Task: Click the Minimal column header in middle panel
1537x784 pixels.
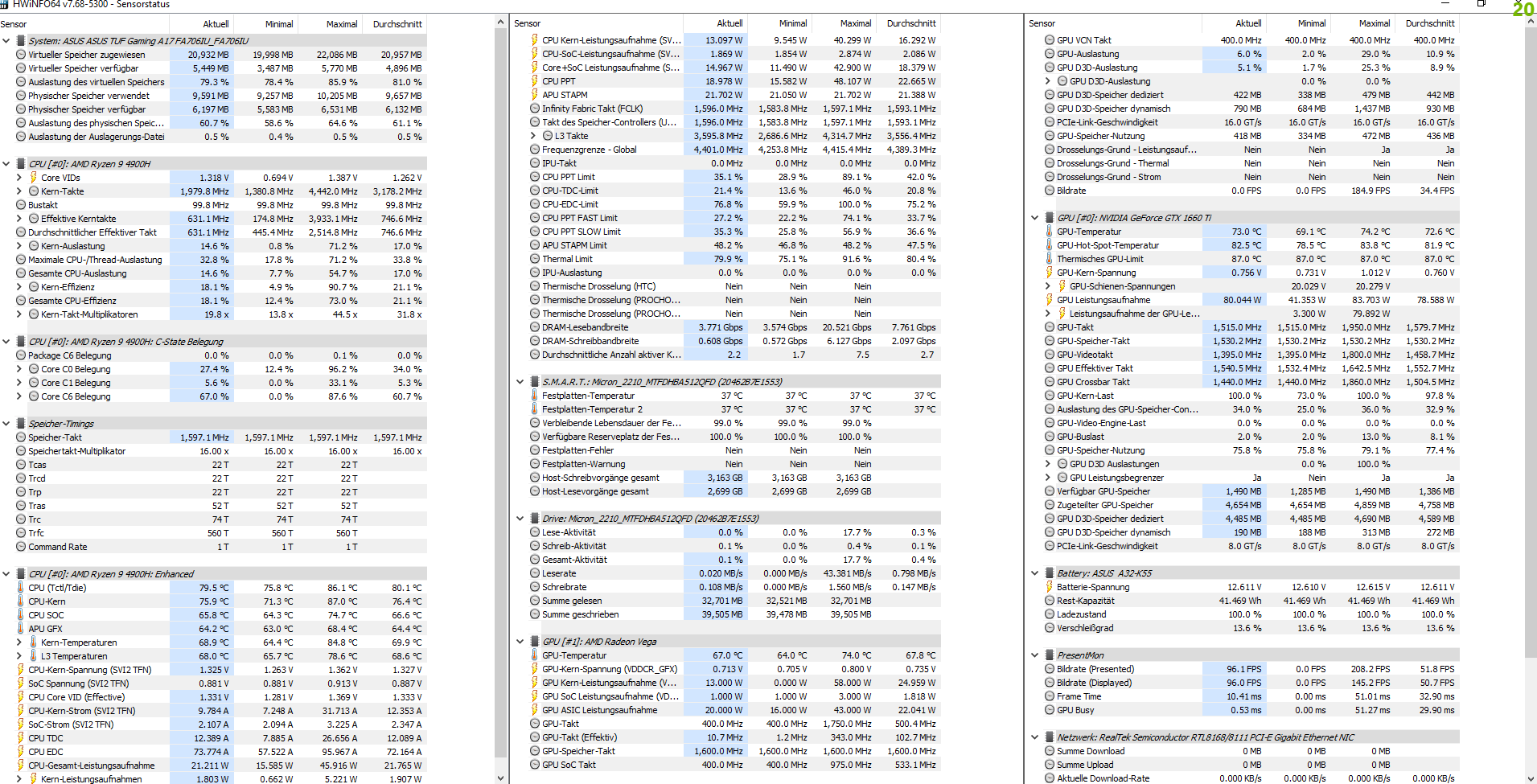Action: [x=780, y=24]
